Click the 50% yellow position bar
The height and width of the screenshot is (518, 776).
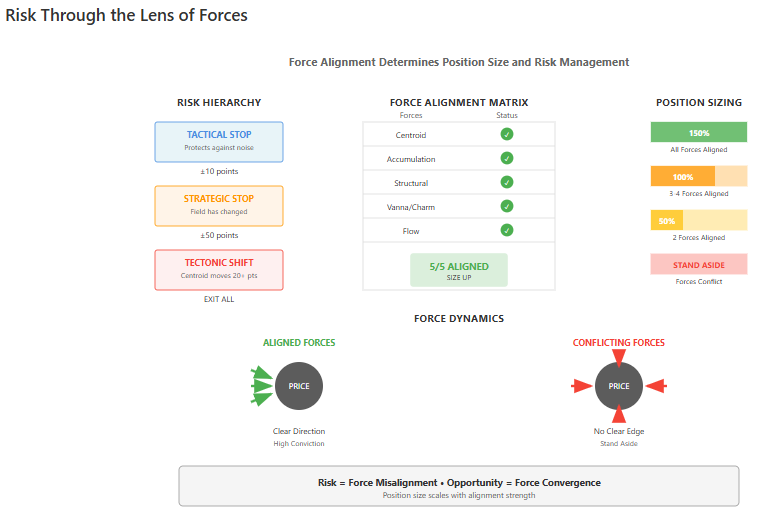coord(698,220)
